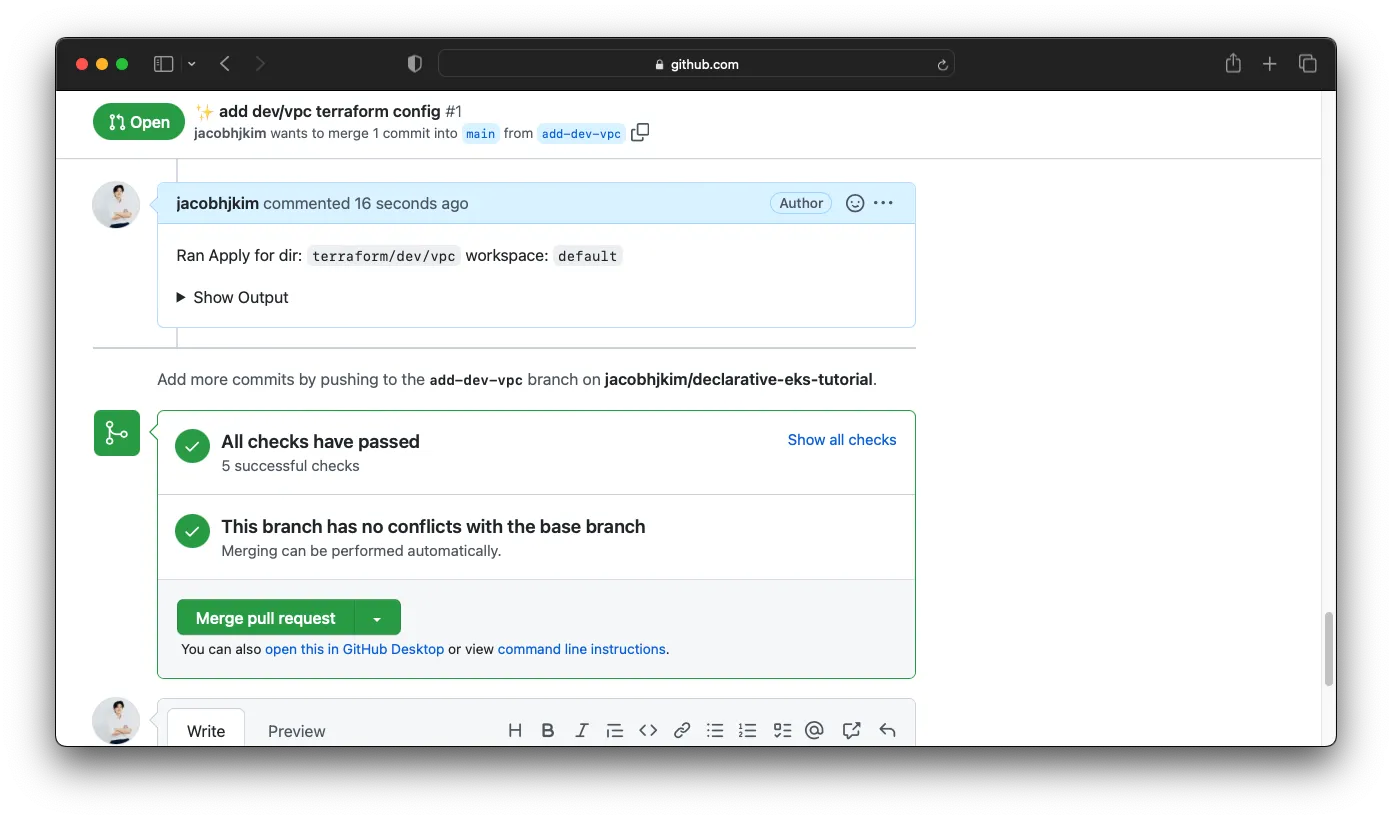Create a numbered list in the comment editor
The width and height of the screenshot is (1392, 820).
point(748,730)
